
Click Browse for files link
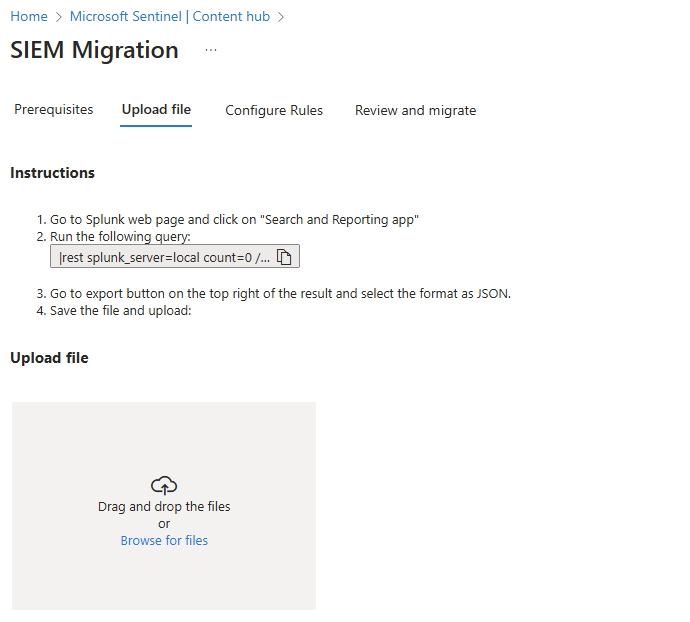(164, 540)
